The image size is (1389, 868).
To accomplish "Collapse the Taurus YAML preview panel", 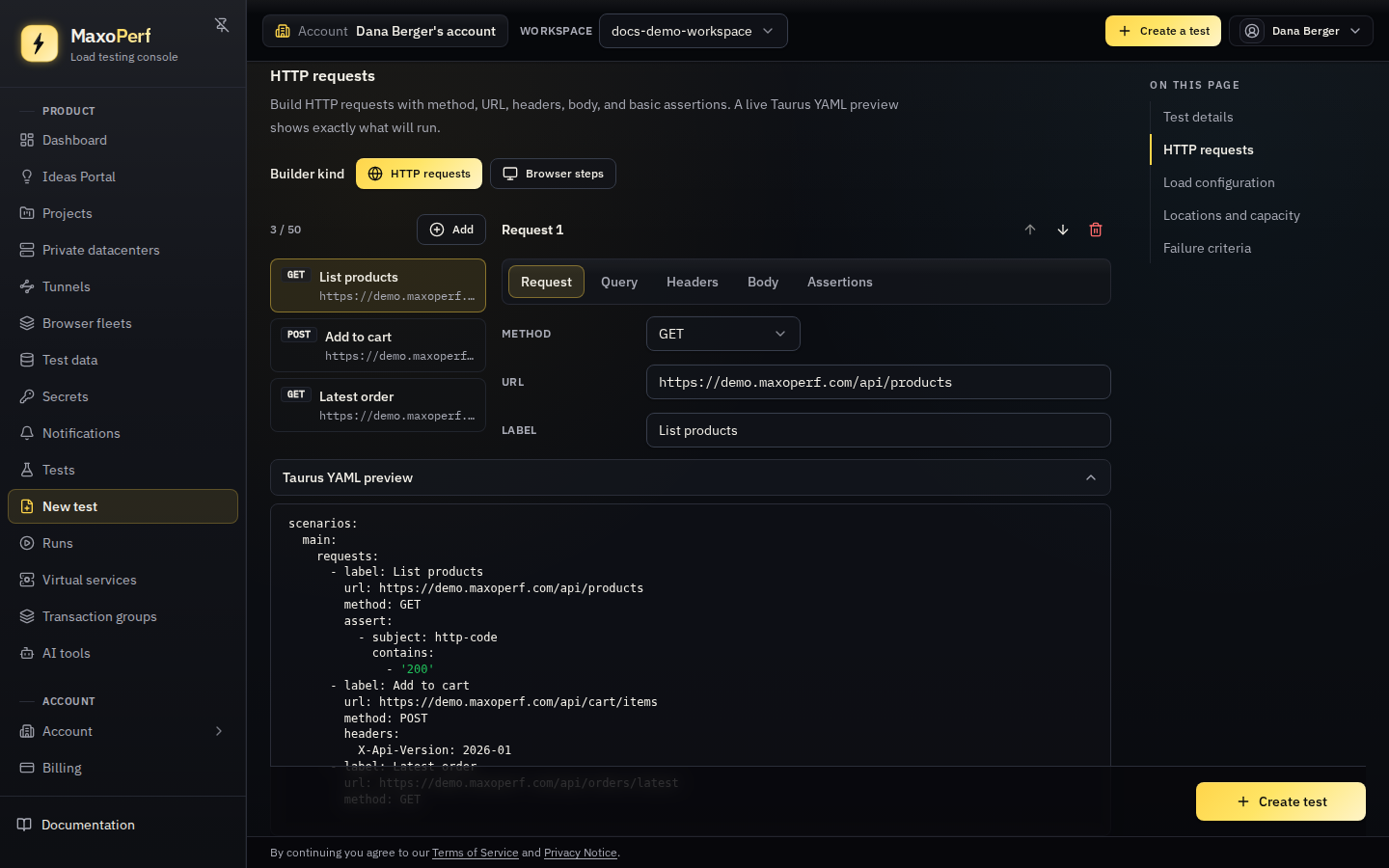I will (x=691, y=477).
